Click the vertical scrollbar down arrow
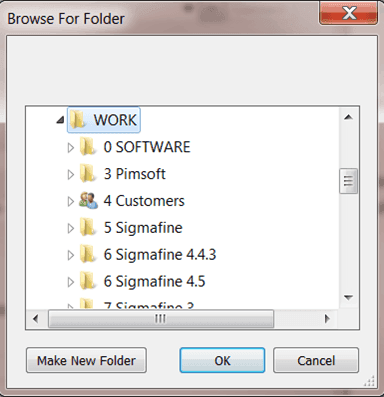 (349, 297)
